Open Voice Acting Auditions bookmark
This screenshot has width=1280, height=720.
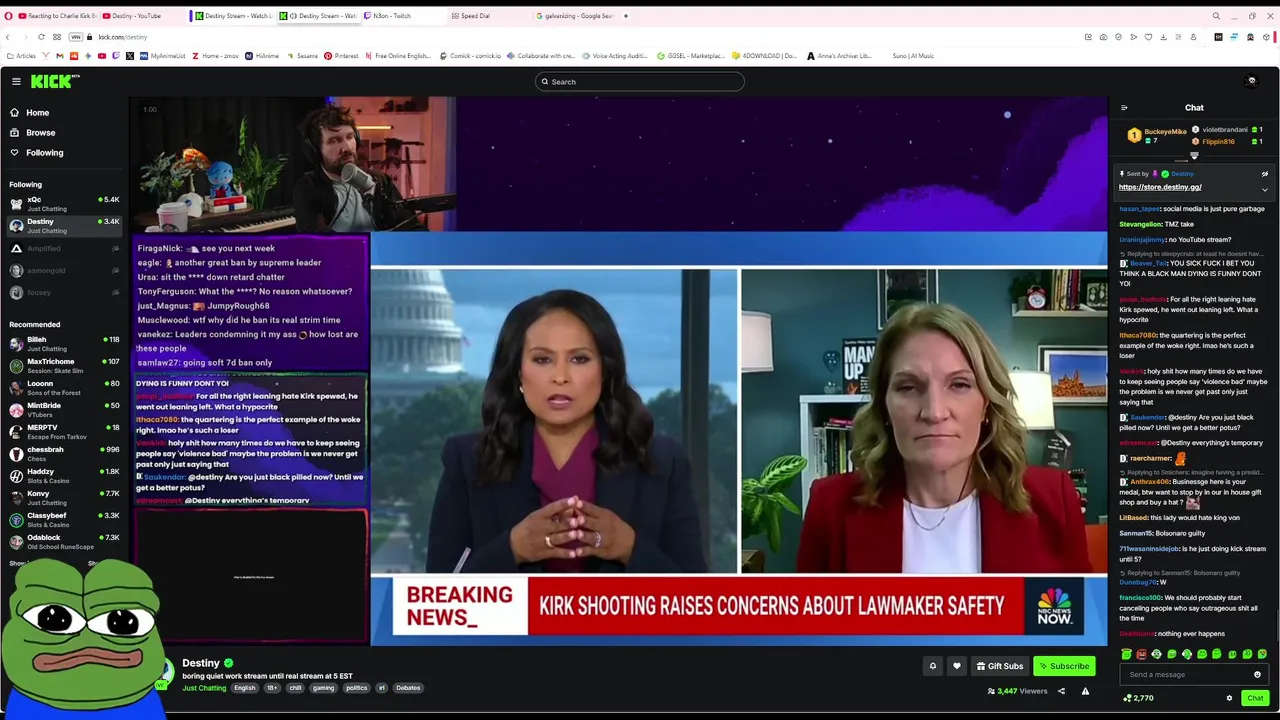tap(614, 56)
